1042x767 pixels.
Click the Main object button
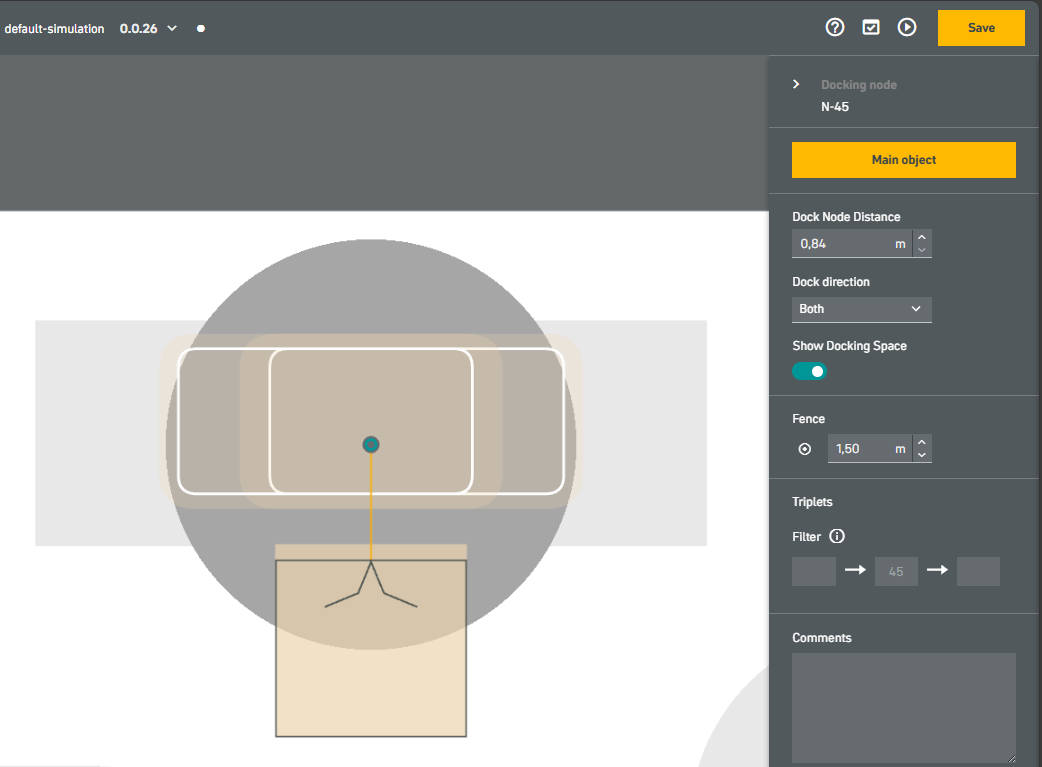[904, 160]
